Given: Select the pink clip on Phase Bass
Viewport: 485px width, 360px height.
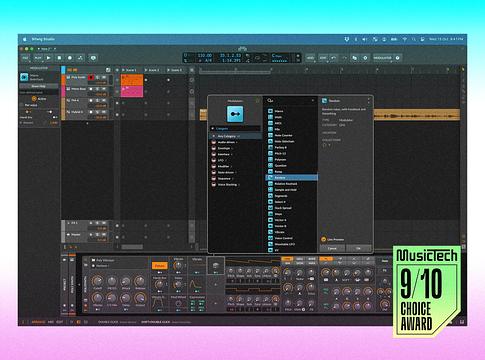Looking at the screenshot, I should click(x=132, y=91).
